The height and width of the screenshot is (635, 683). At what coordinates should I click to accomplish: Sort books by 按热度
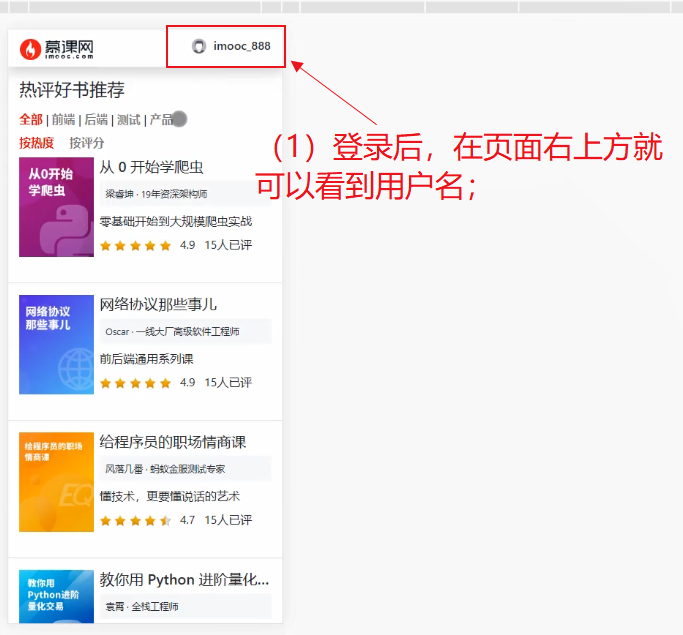[37, 143]
